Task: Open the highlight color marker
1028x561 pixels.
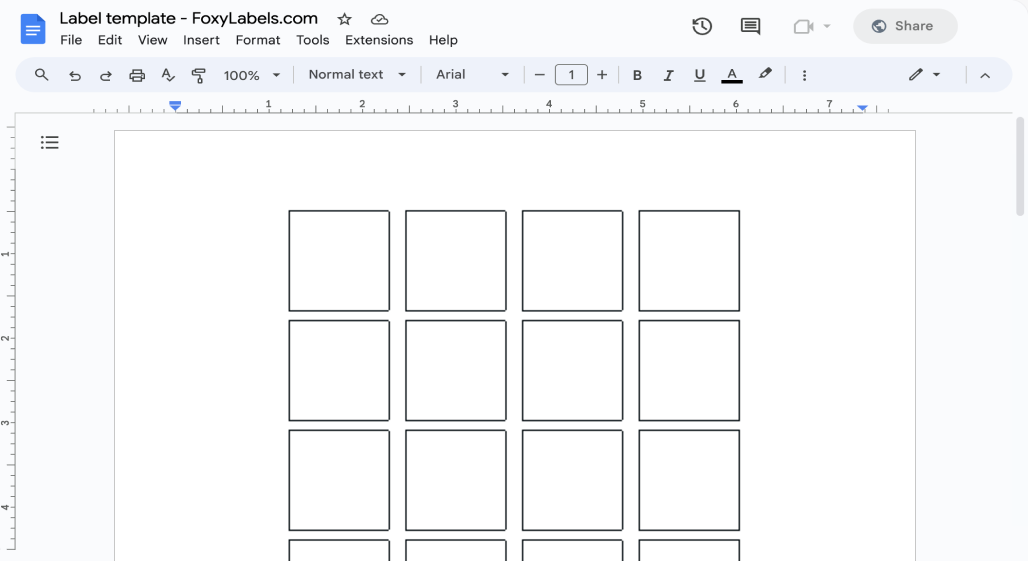Action: click(764, 74)
